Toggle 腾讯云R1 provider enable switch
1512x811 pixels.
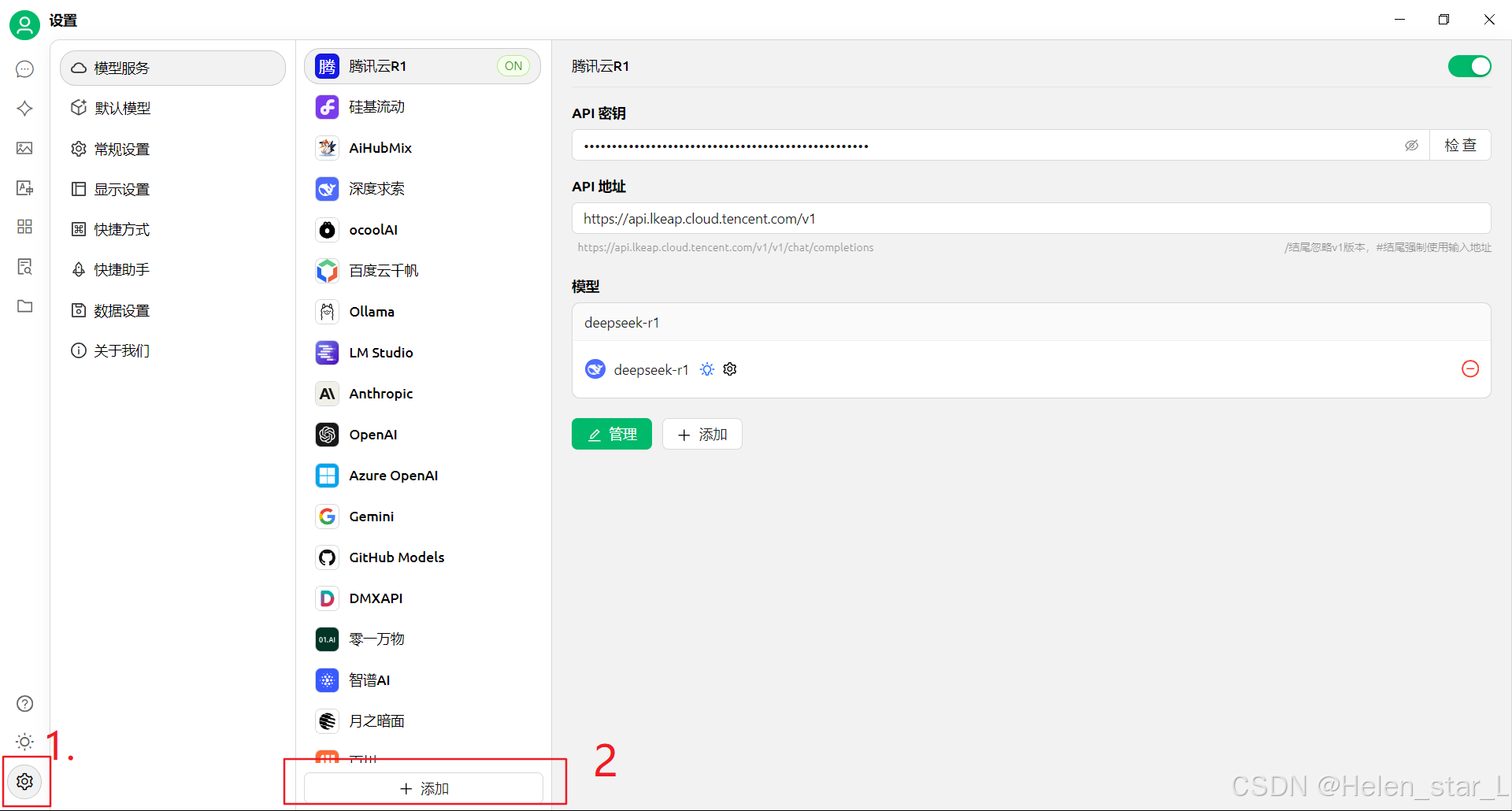pyautogui.click(x=1469, y=66)
